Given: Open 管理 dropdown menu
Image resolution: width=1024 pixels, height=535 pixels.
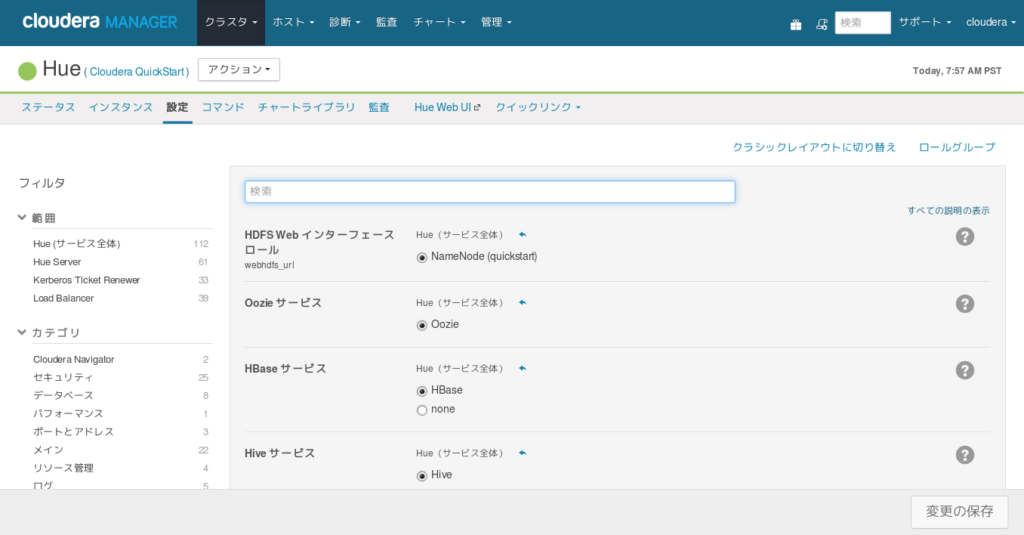Looking at the screenshot, I should tap(496, 22).
